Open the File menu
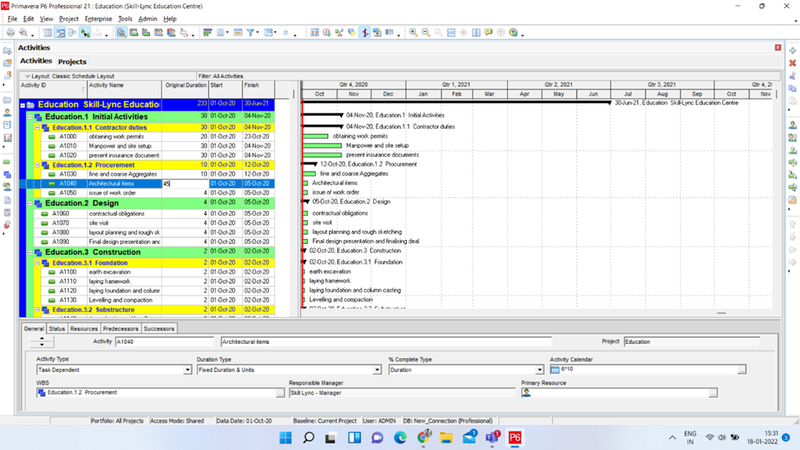The height and width of the screenshot is (450, 800). [12, 19]
